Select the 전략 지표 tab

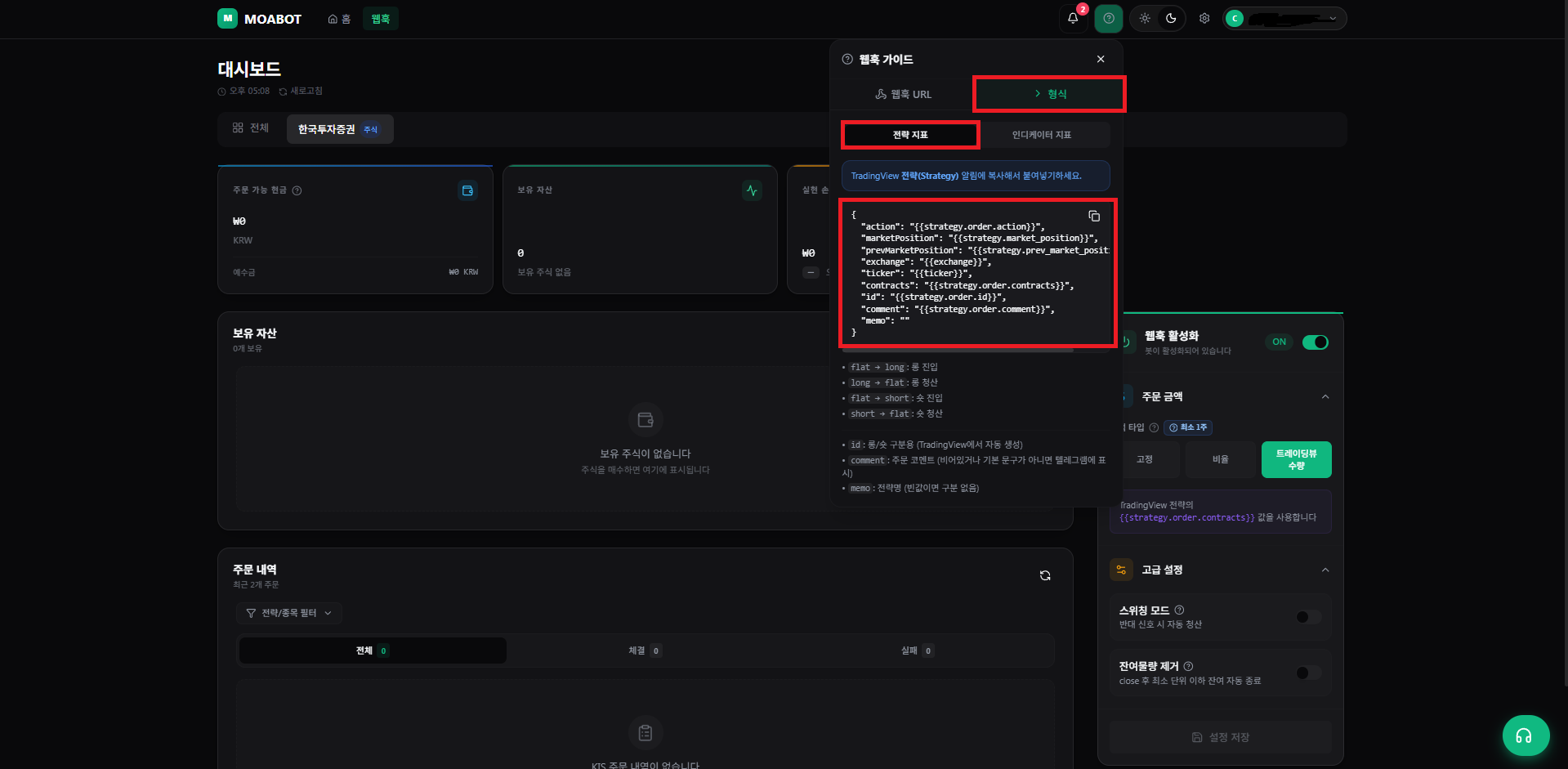(910, 135)
